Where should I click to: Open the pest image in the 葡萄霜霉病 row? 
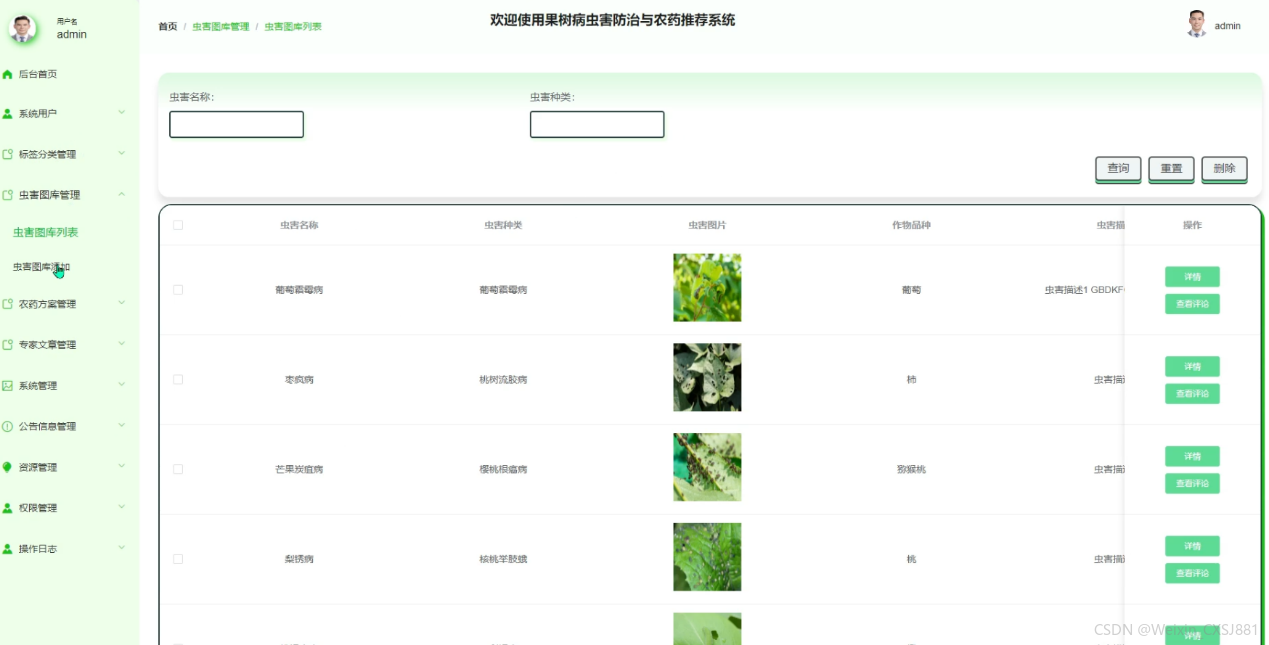707,288
